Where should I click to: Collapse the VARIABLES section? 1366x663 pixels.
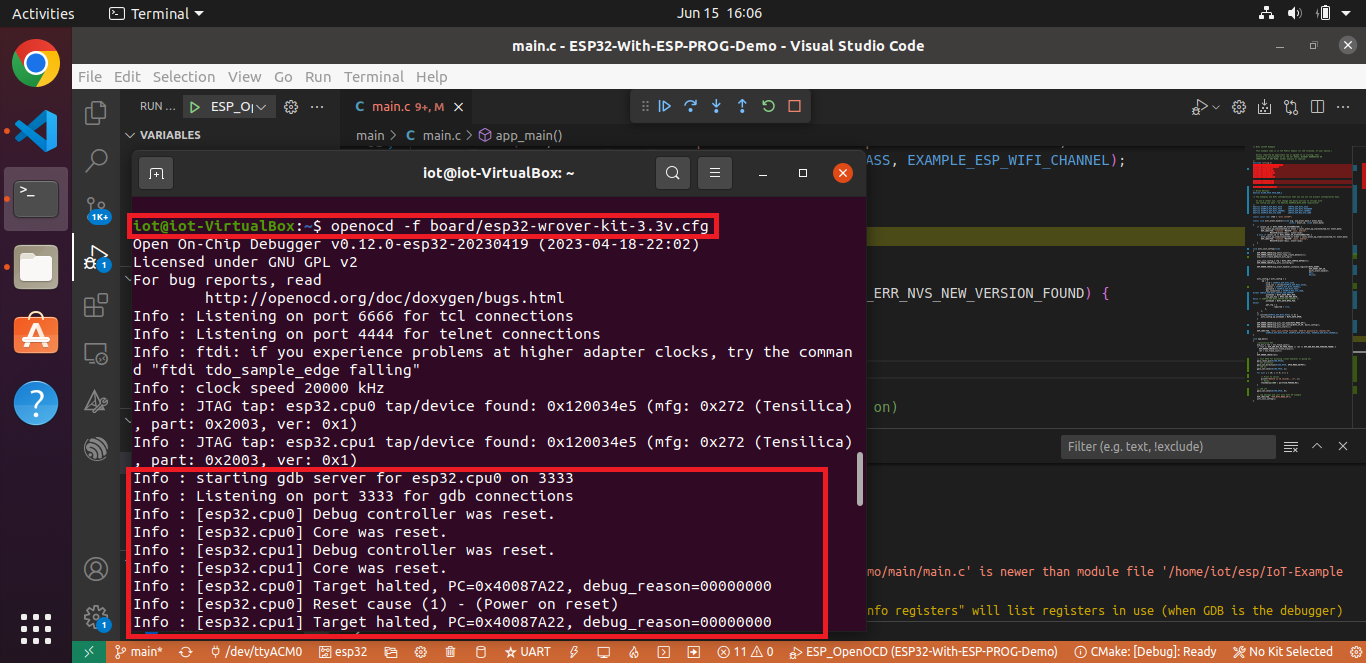tap(162, 135)
